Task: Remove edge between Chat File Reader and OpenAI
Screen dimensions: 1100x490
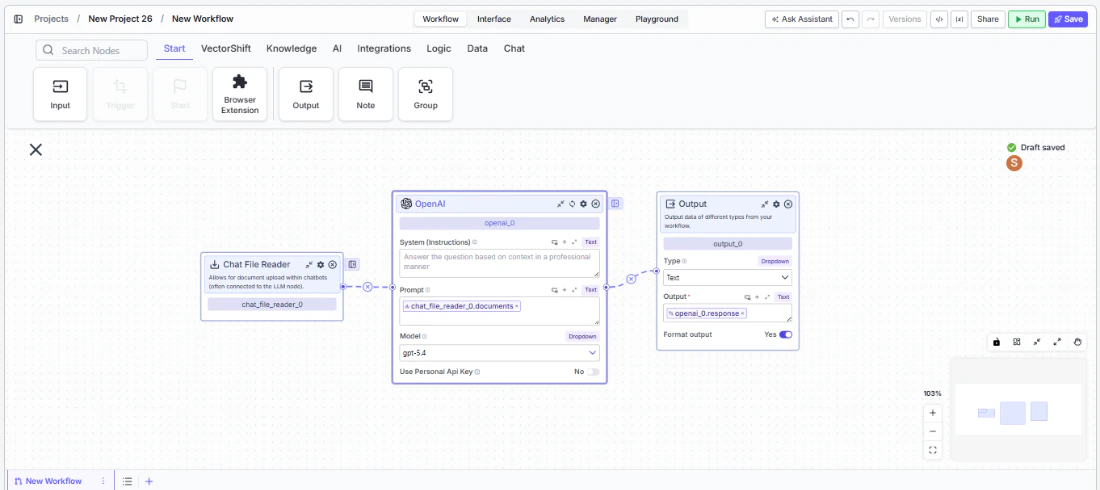Action: [x=367, y=287]
